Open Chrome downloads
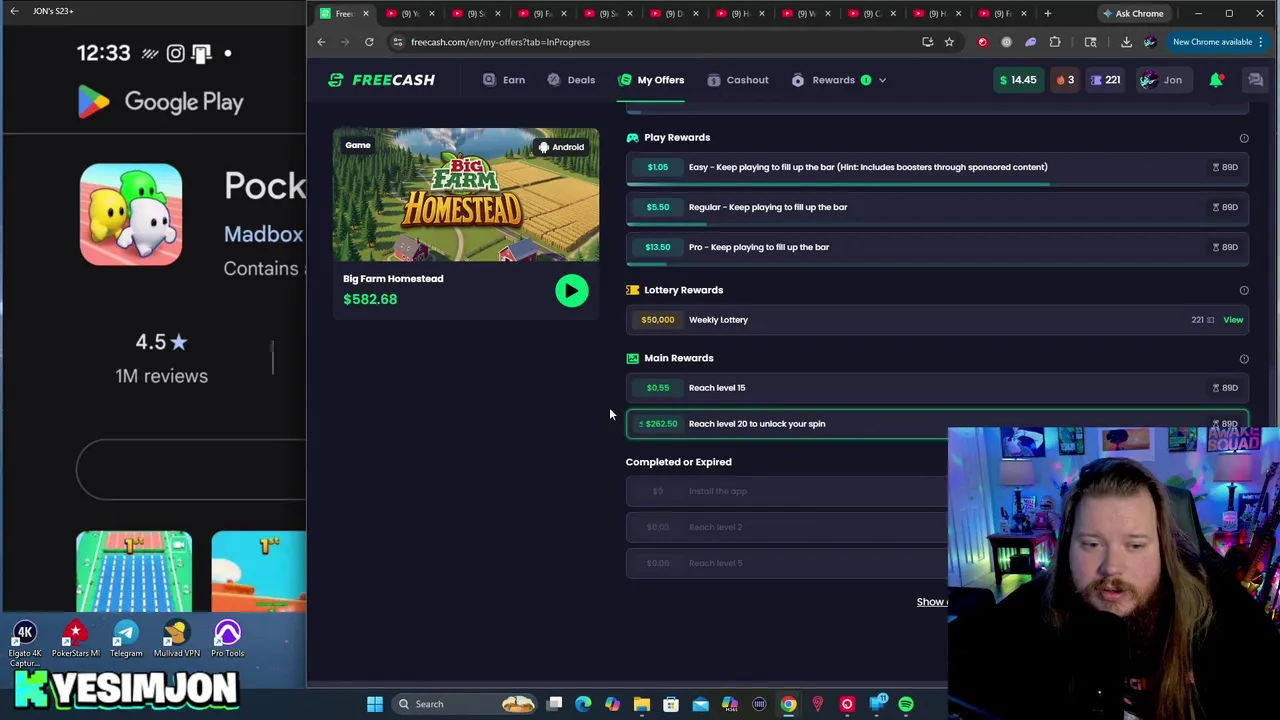 pyautogui.click(x=1126, y=42)
